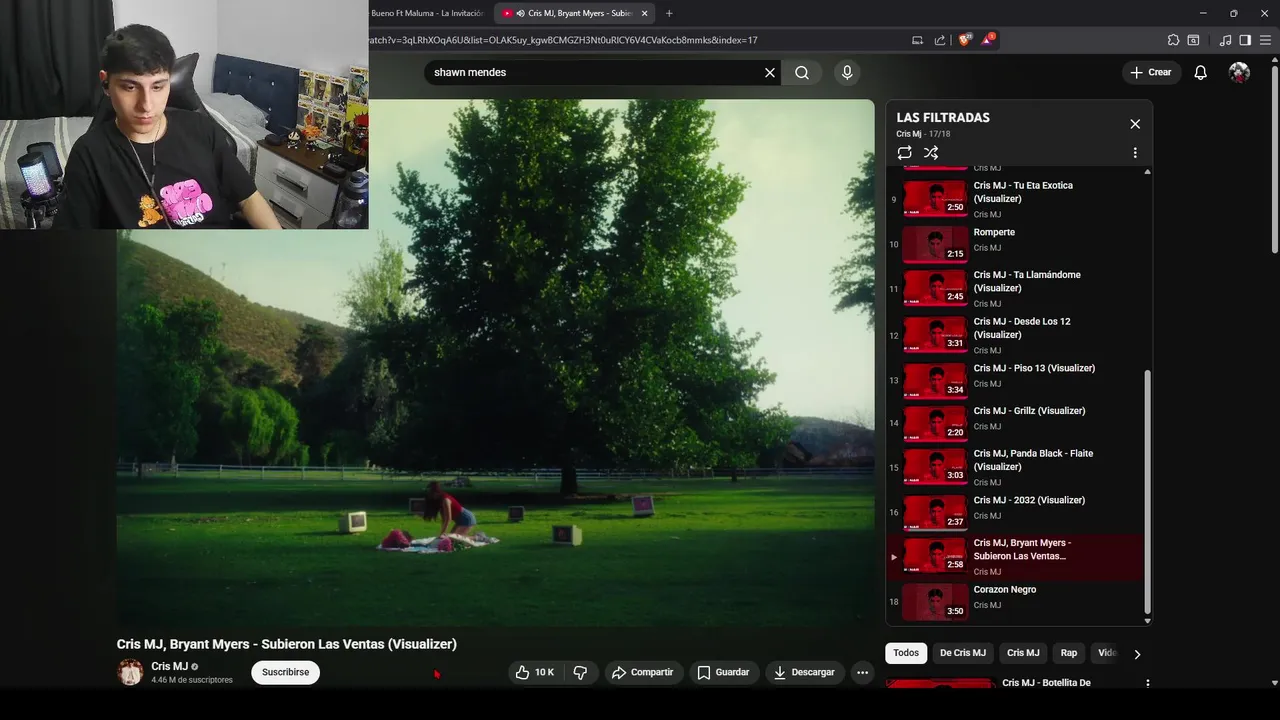Toggle playlist loop

click(x=904, y=153)
